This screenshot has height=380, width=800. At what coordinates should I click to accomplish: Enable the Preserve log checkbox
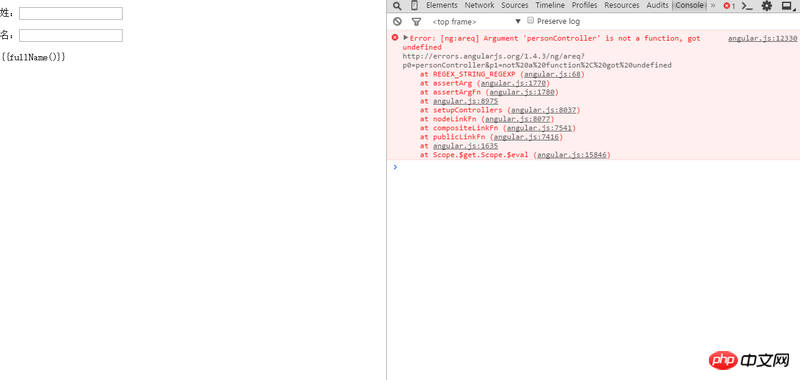point(531,21)
